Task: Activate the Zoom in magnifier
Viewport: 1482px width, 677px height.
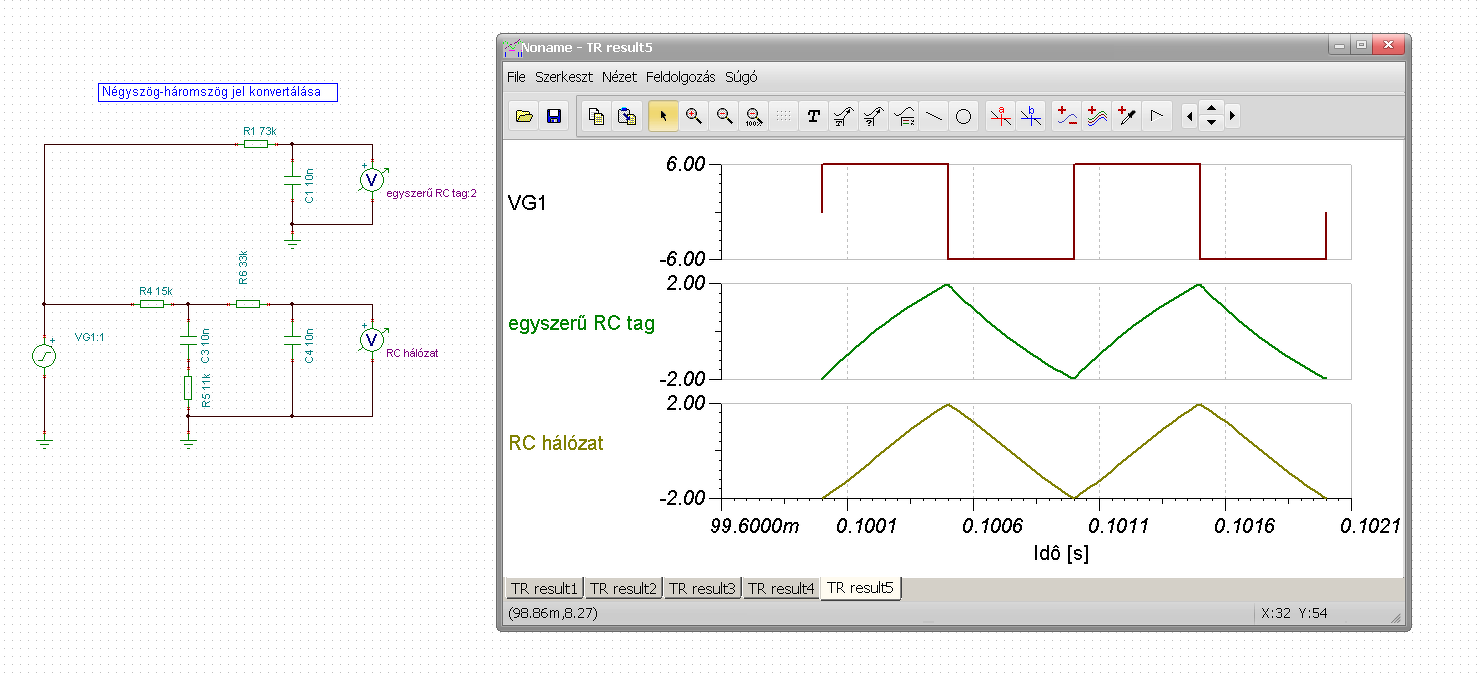Action: coord(693,116)
